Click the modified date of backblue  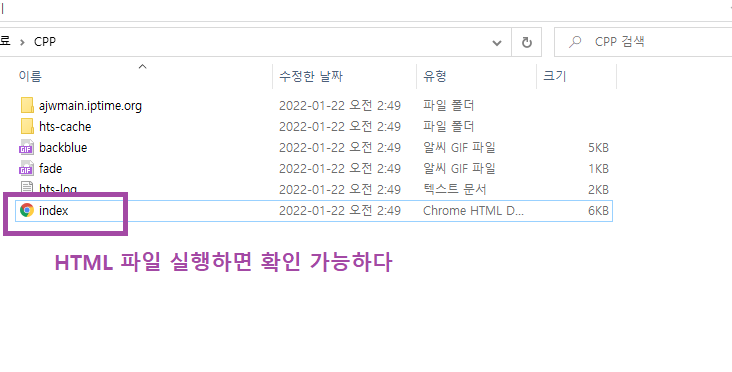click(340, 148)
